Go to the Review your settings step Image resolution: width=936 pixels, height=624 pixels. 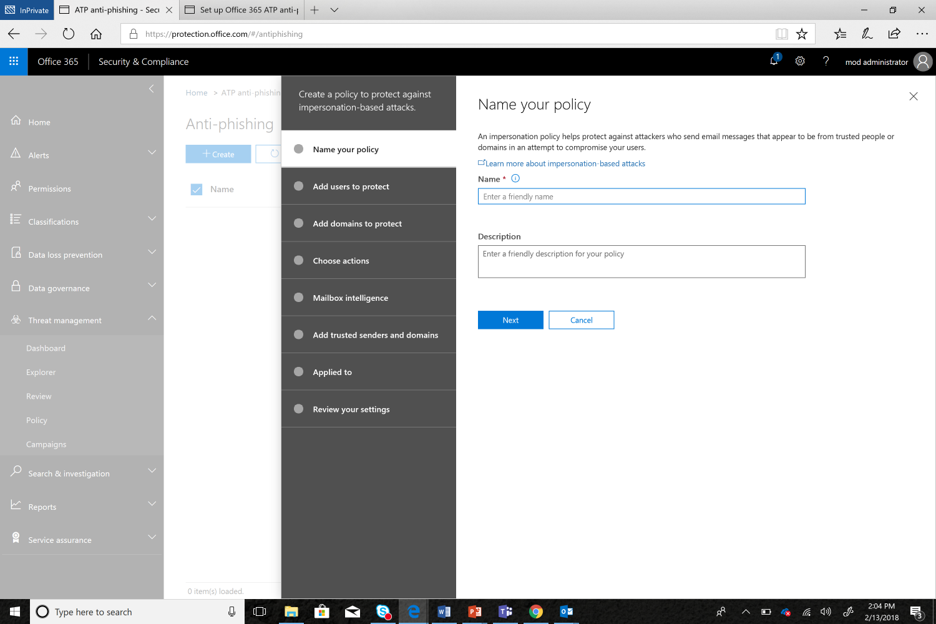click(x=368, y=409)
